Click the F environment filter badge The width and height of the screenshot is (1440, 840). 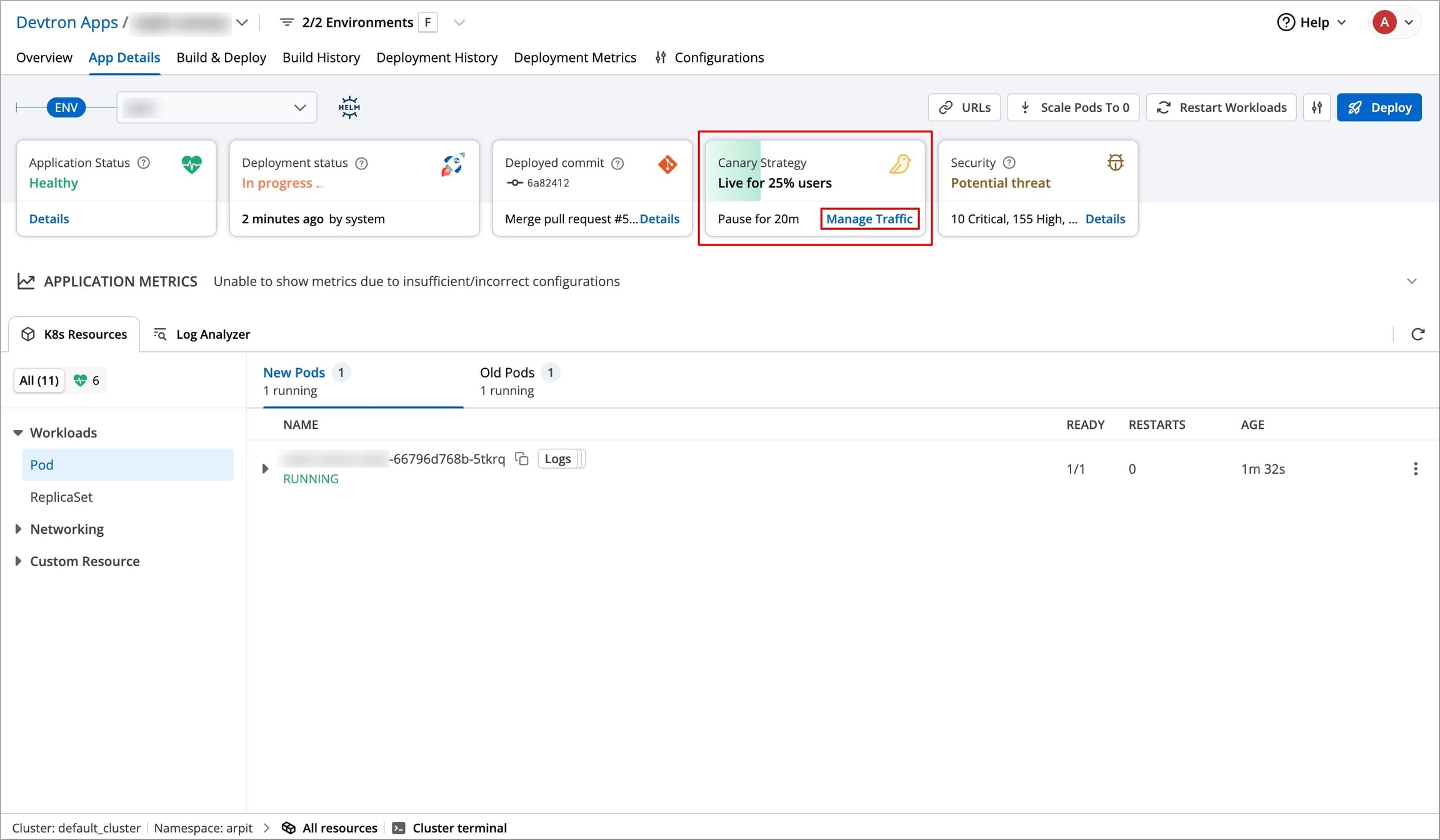click(x=427, y=22)
